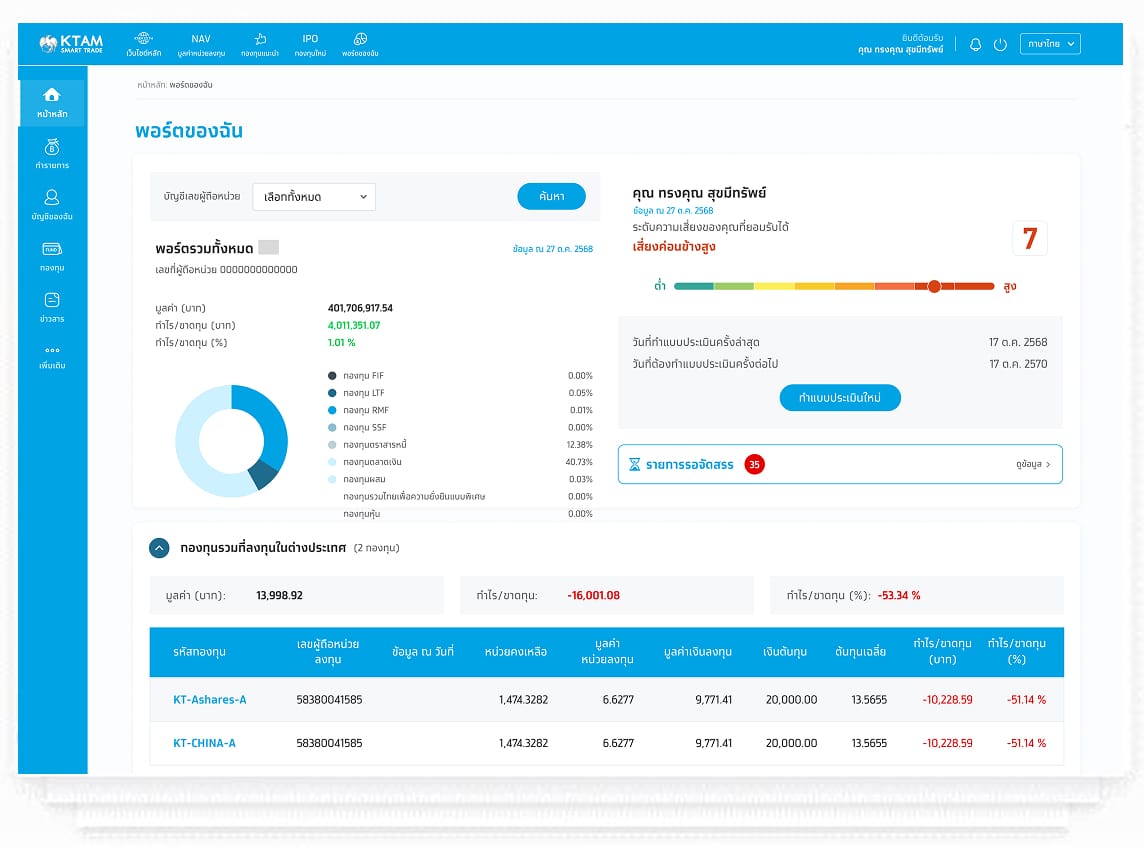
Task: Click the red 35 pending badge
Action: pos(754,465)
